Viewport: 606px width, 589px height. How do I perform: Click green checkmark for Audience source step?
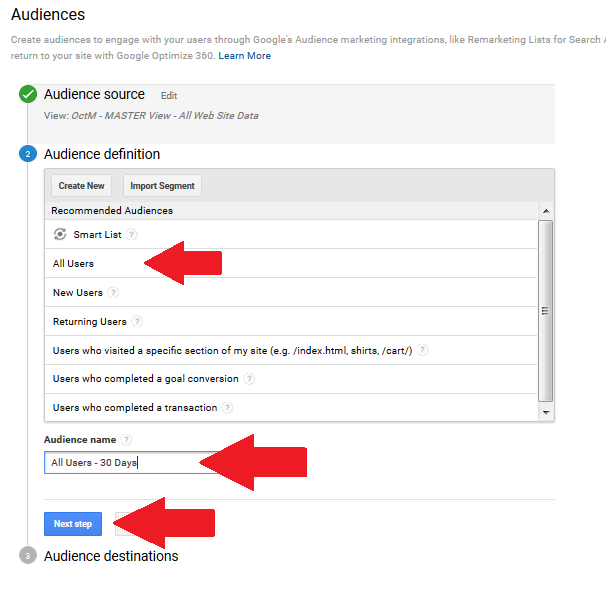28,94
